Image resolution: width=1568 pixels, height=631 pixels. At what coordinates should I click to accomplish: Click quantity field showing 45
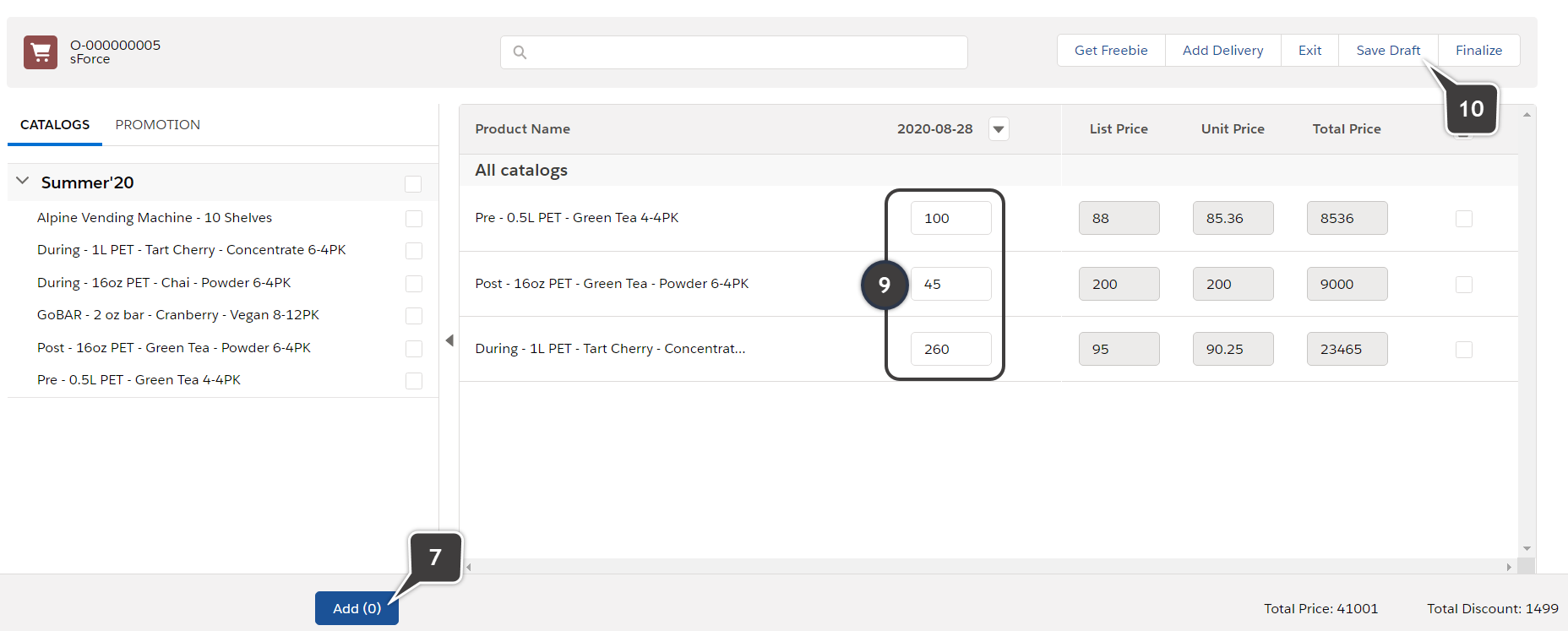point(950,284)
